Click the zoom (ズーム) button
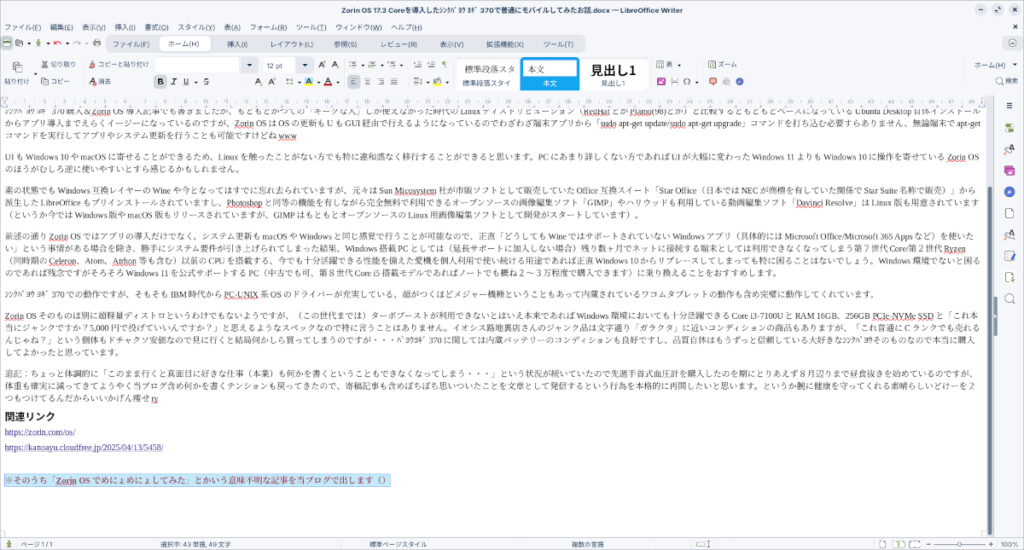The height and width of the screenshot is (550, 1024). (723, 65)
